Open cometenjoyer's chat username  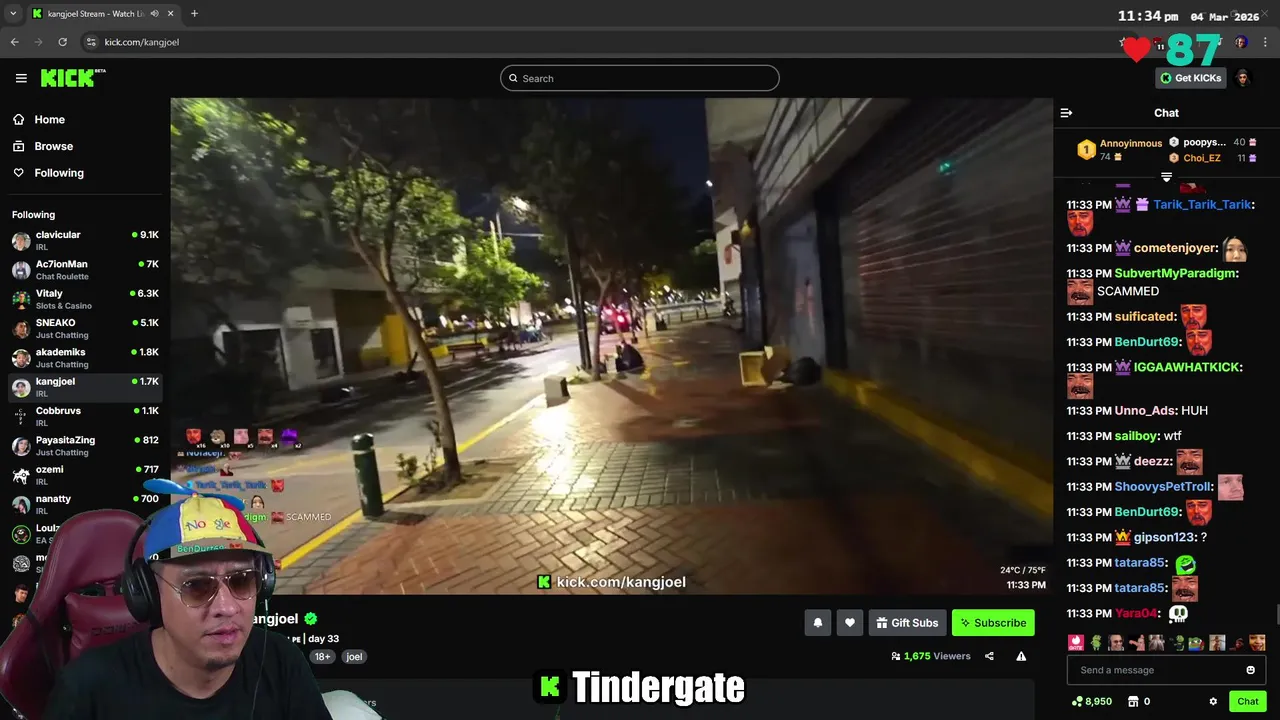pyautogui.click(x=1175, y=248)
